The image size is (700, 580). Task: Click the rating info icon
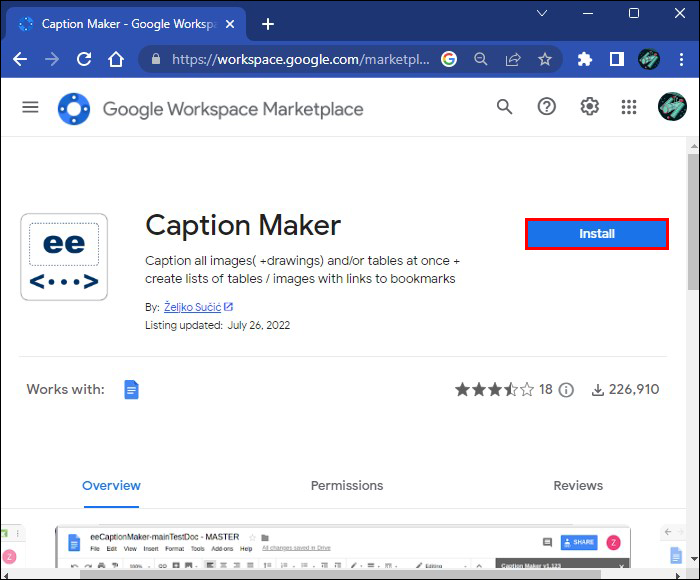(566, 390)
